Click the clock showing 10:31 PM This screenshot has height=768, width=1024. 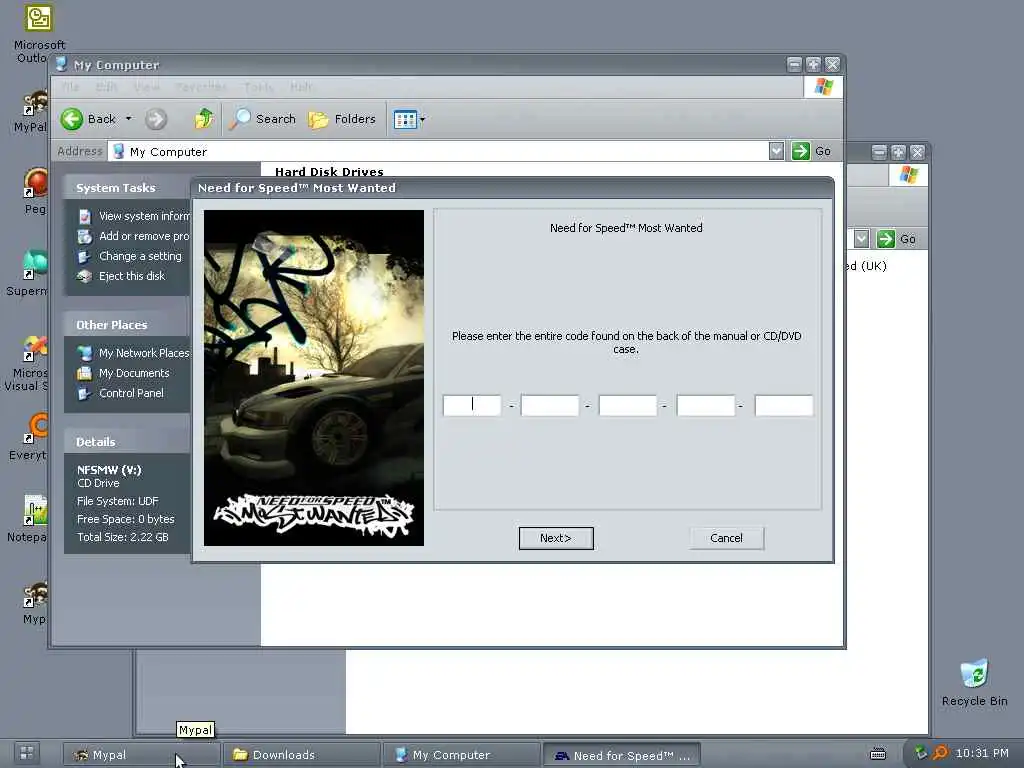(x=982, y=753)
